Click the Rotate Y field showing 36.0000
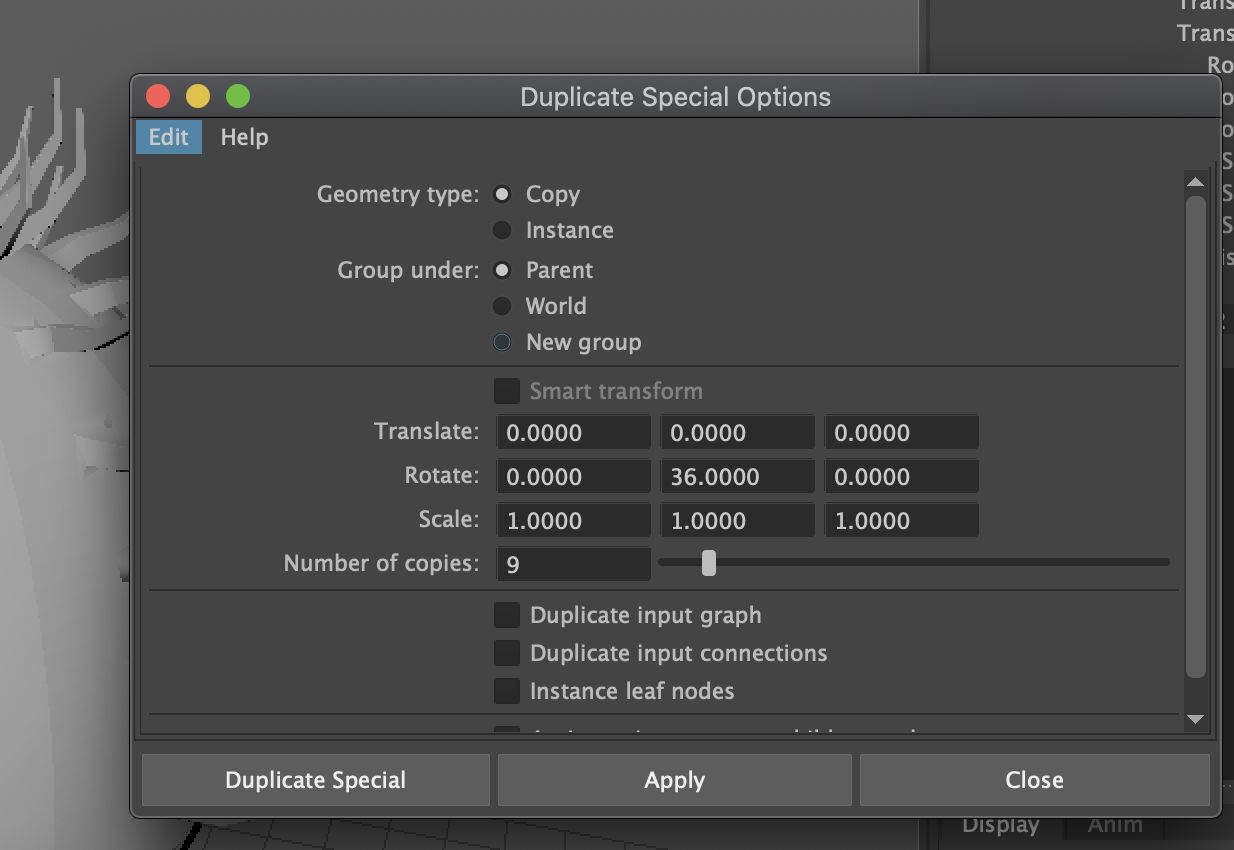Image resolution: width=1234 pixels, height=850 pixels. click(x=737, y=477)
